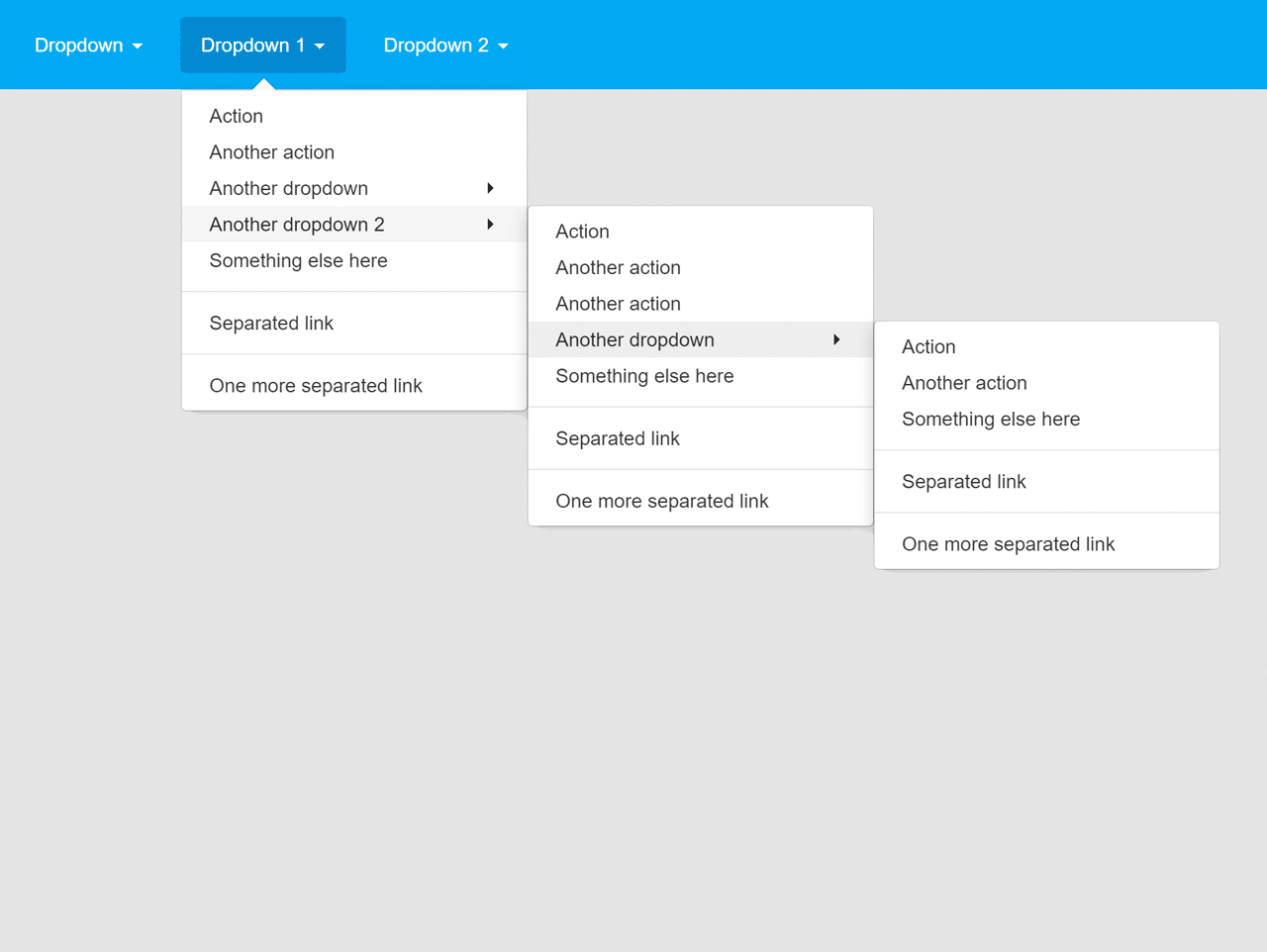Select "Action" in the third submenu
Screen dimensions: 1267x952
click(928, 346)
